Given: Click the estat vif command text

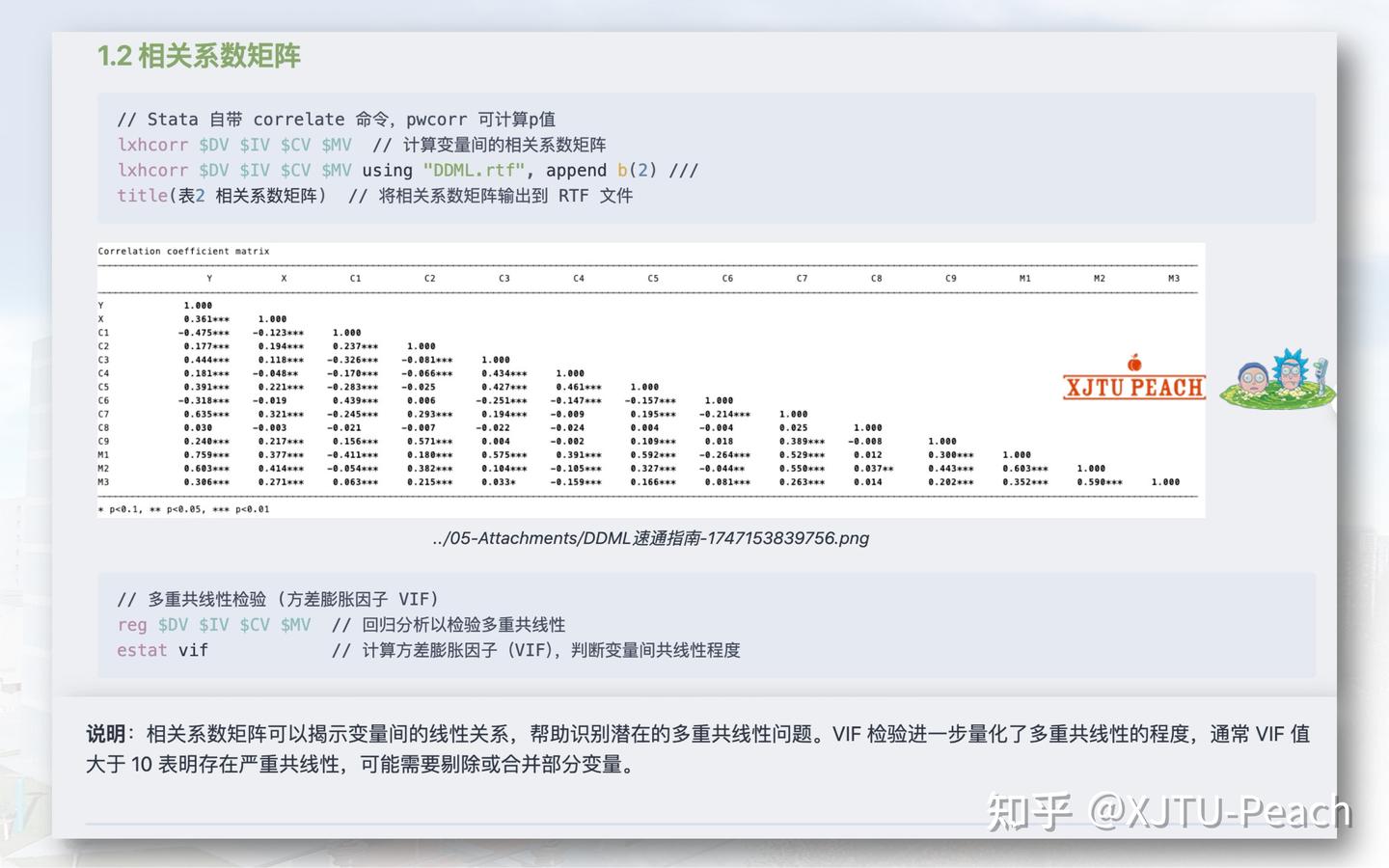Looking at the screenshot, I should coord(161,650).
